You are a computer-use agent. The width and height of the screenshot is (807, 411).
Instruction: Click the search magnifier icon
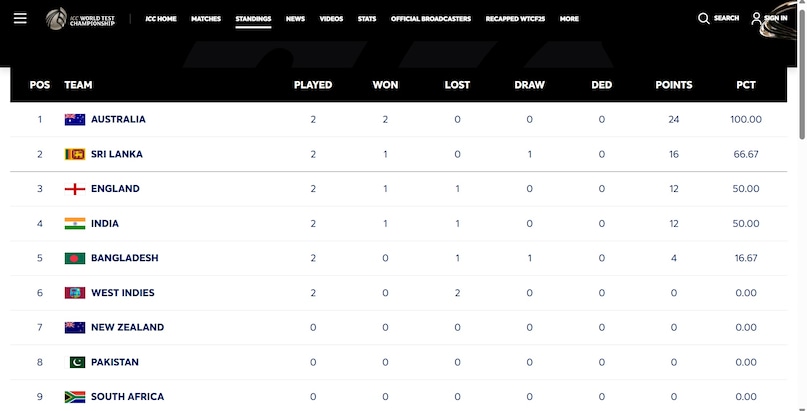coord(704,19)
